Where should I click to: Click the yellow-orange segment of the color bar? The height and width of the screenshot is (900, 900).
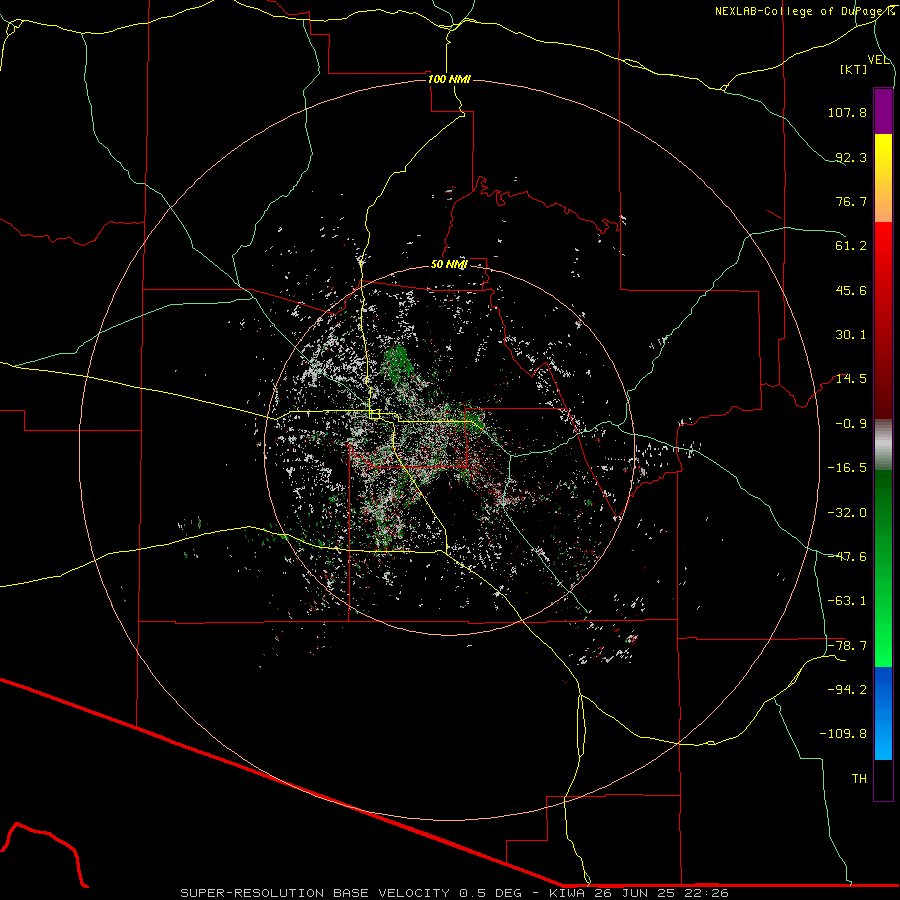pyautogui.click(x=883, y=178)
